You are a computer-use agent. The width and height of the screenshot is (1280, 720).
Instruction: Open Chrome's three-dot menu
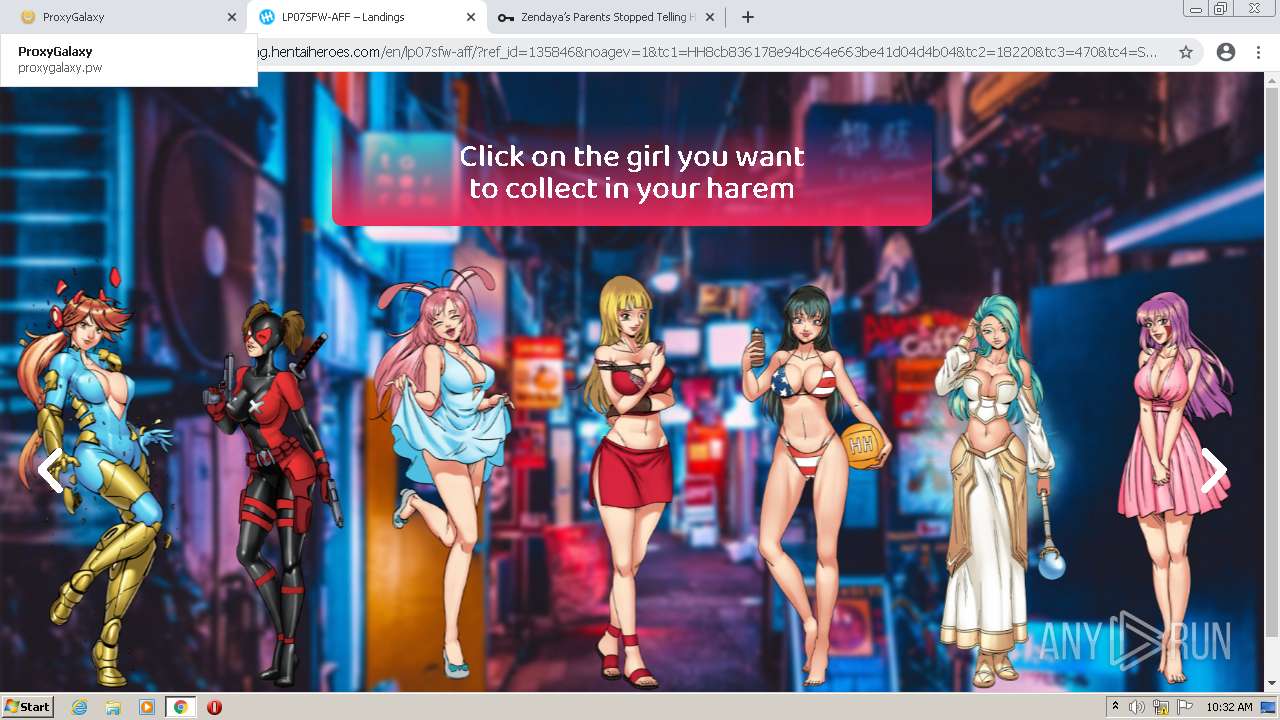tap(1258, 52)
